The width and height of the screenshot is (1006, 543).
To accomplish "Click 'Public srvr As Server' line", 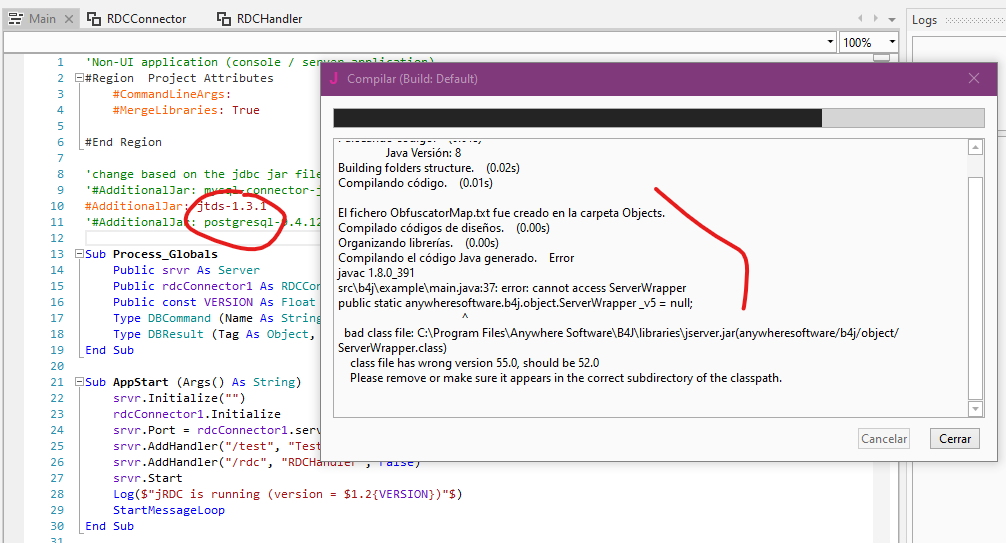I will (186, 270).
